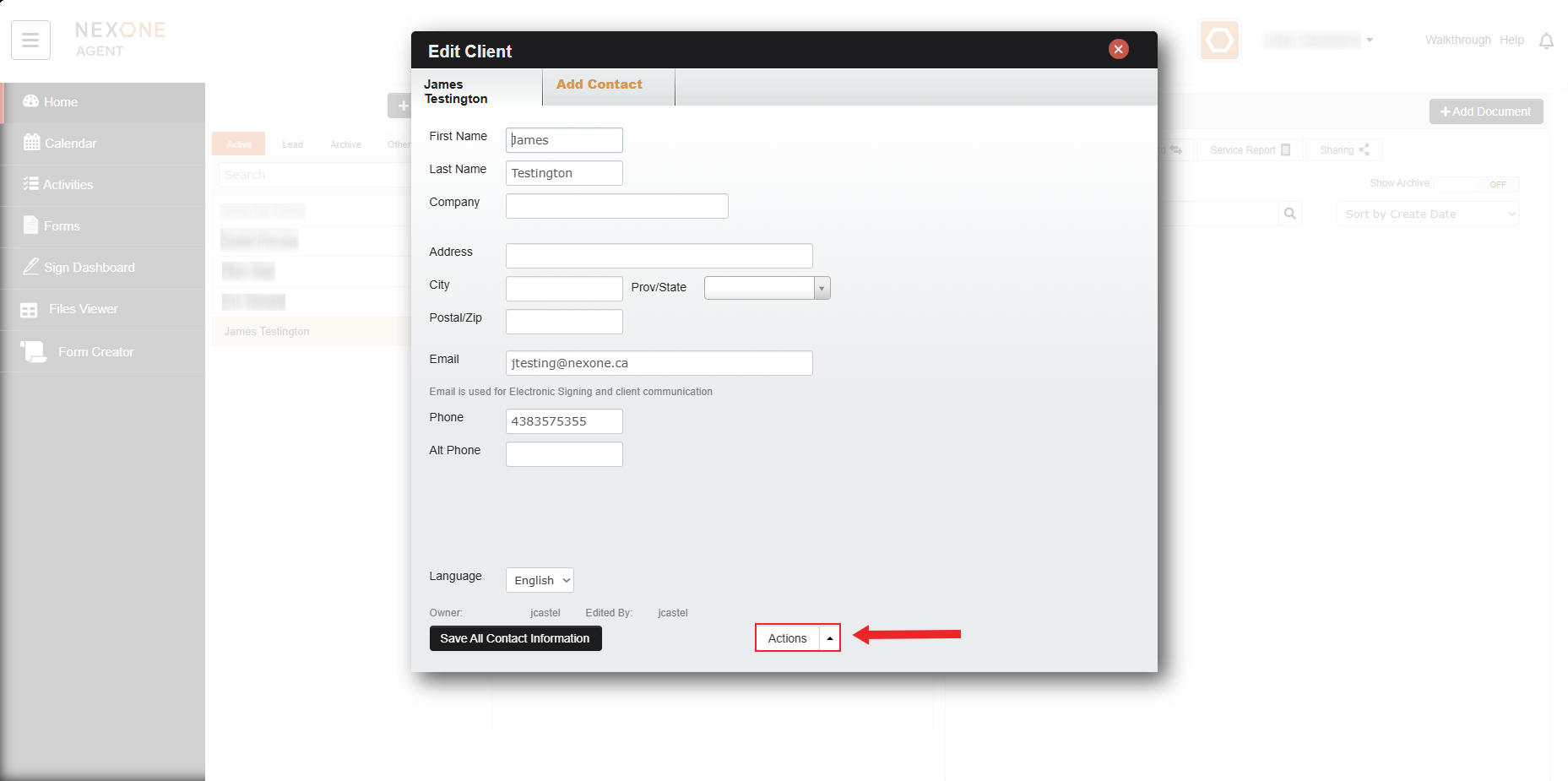Click Save All Contact Information button
The width and height of the screenshot is (1568, 781).
(x=515, y=638)
